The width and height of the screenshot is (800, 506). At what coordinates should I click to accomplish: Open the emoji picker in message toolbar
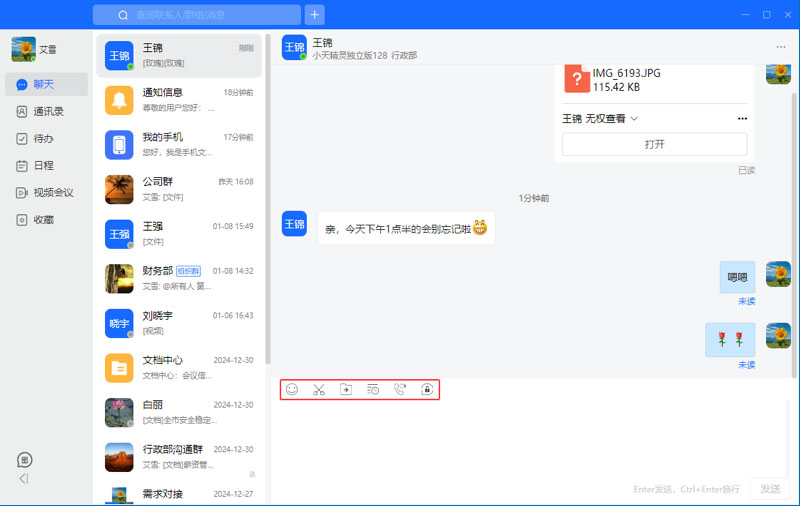tap(292, 390)
